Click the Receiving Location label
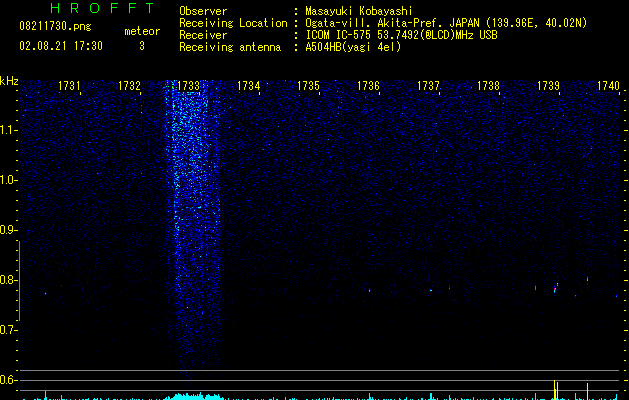Screen dimensions: 629x400 coord(233,23)
